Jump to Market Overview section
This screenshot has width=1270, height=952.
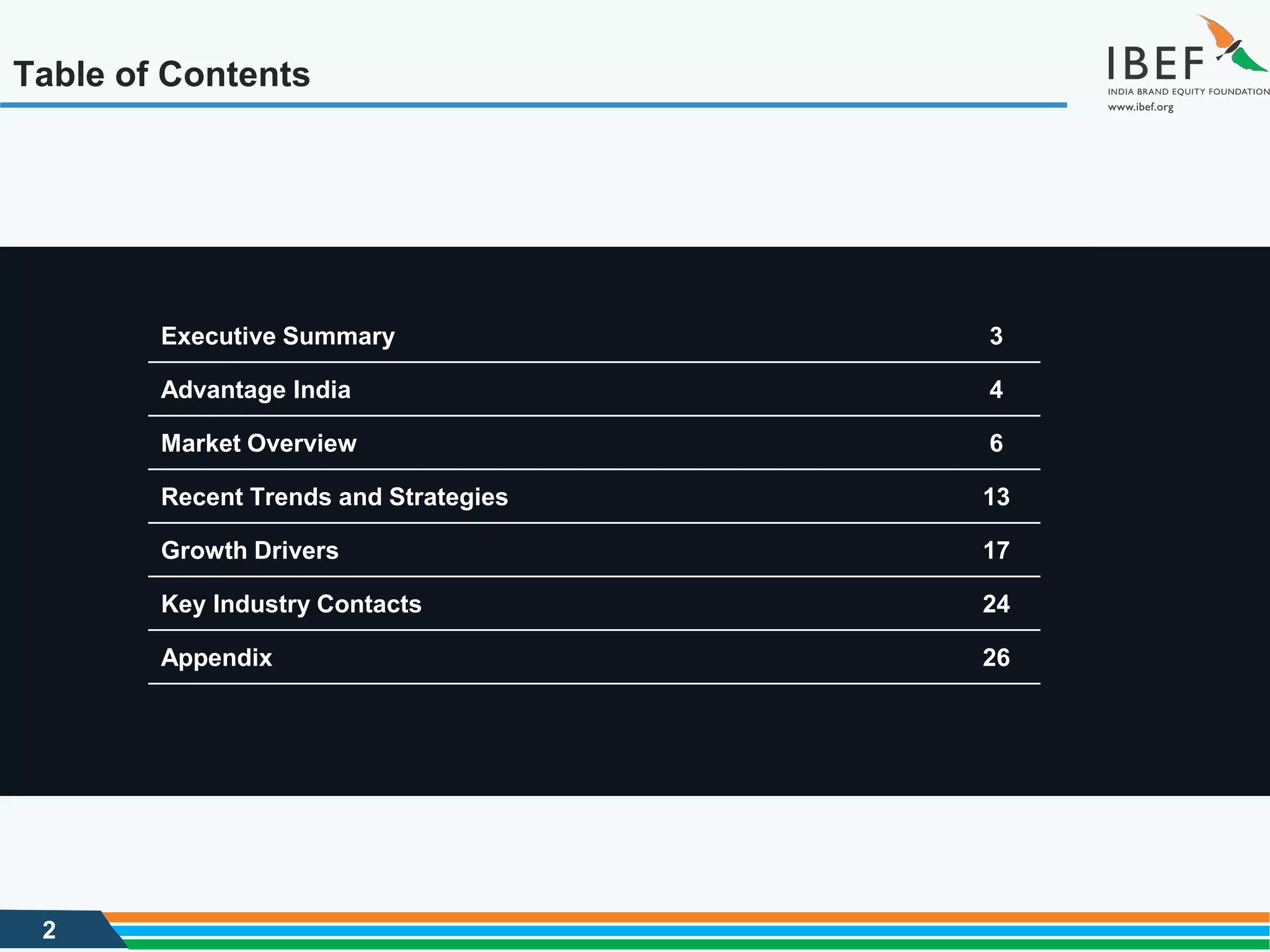(x=259, y=443)
